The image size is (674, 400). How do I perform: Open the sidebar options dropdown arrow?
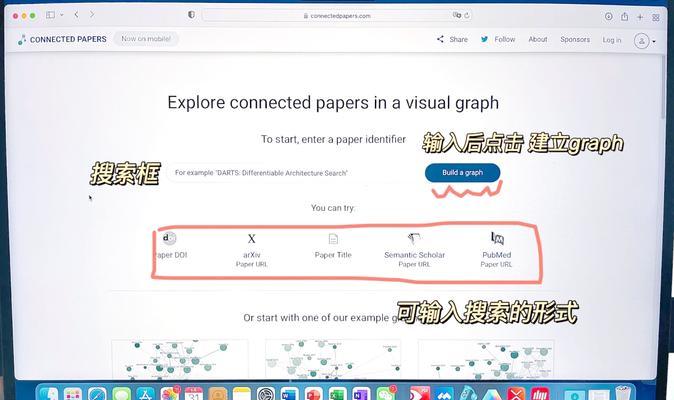click(62, 15)
